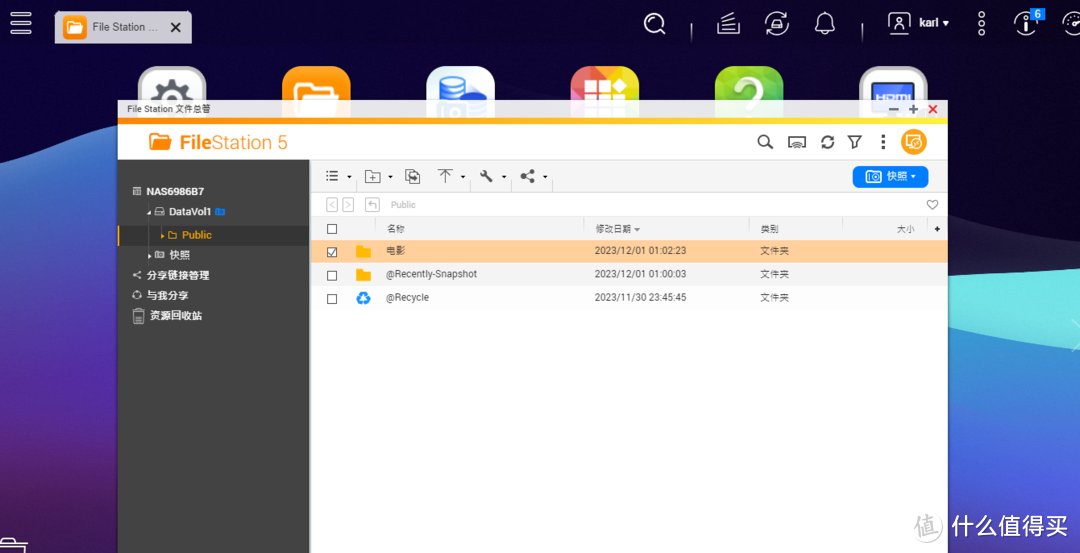The width and height of the screenshot is (1080, 553).
Task: Open File Station search magnifier
Action: pos(765,142)
